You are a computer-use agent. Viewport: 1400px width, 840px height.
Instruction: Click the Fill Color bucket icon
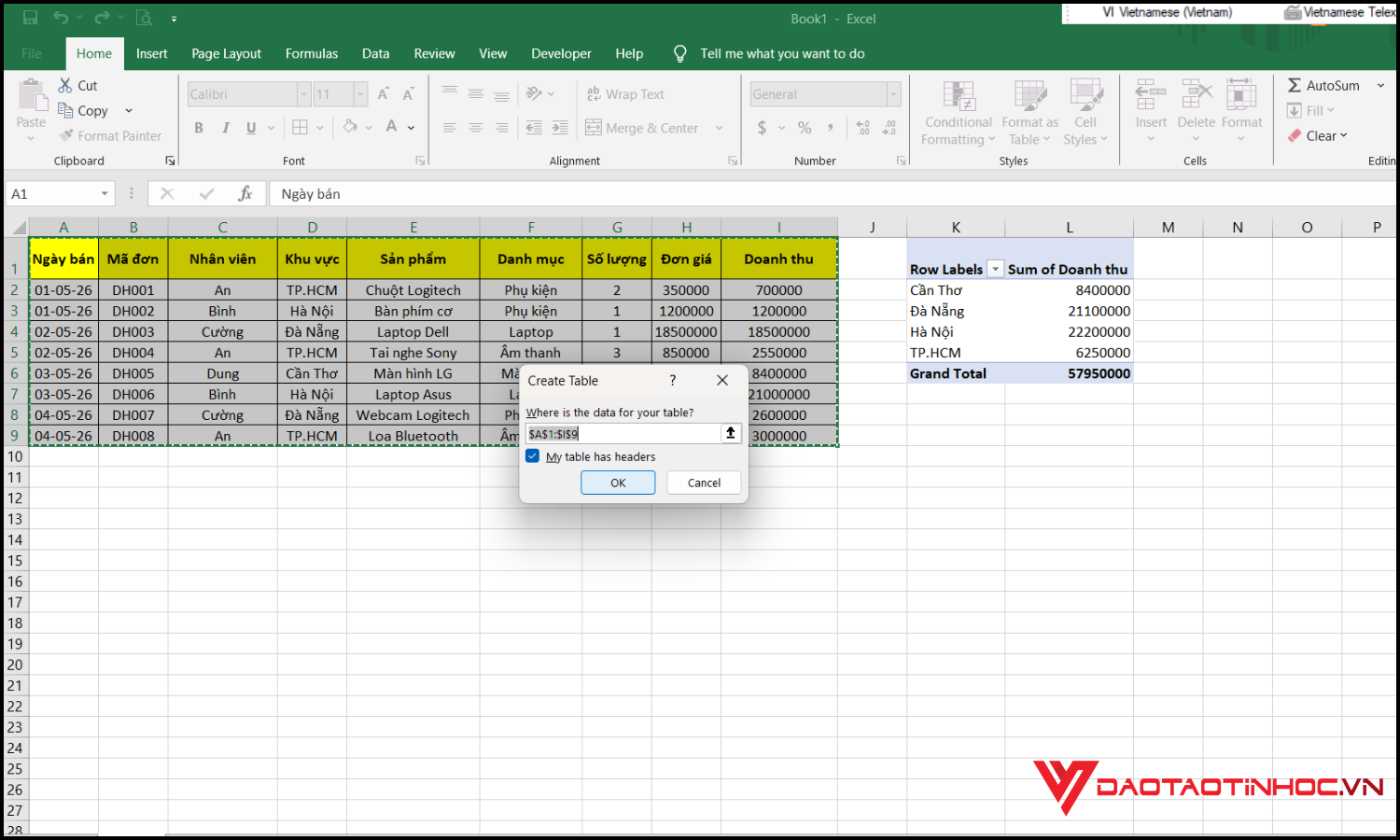click(350, 127)
